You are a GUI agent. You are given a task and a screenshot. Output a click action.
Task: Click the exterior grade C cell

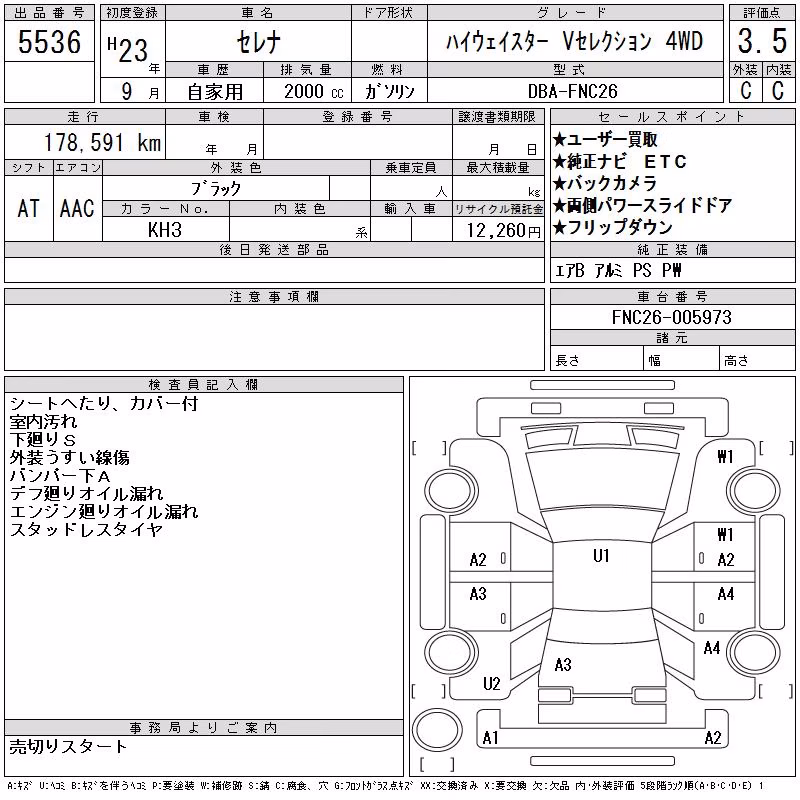pyautogui.click(x=745, y=91)
